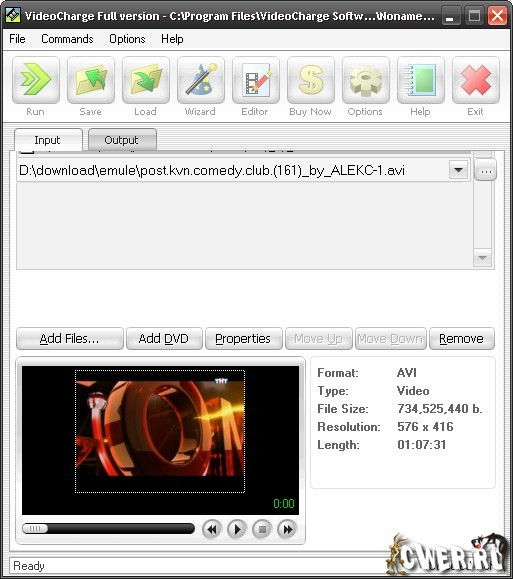The image size is (513, 579).
Task: Open the Options menu
Action: click(127, 39)
